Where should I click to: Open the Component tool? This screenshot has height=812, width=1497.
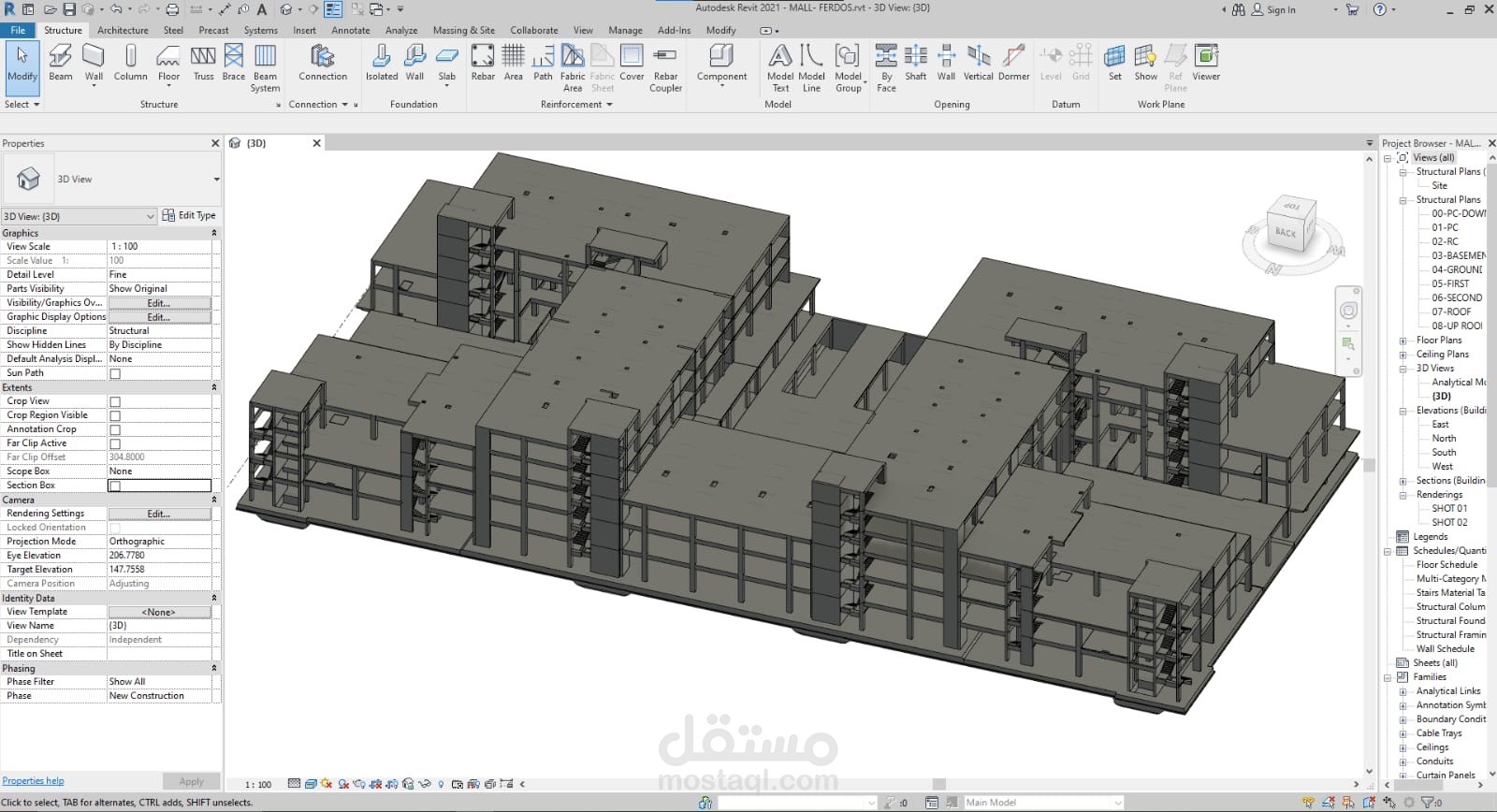pos(721,65)
